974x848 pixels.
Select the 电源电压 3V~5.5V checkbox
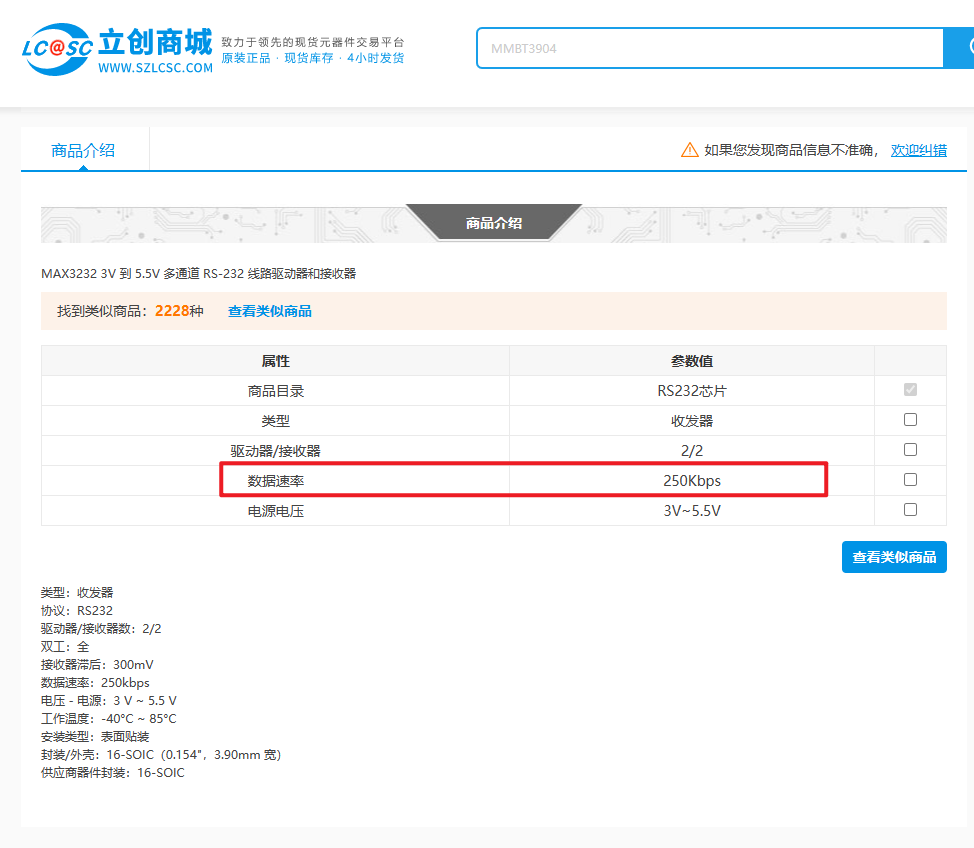click(x=910, y=510)
